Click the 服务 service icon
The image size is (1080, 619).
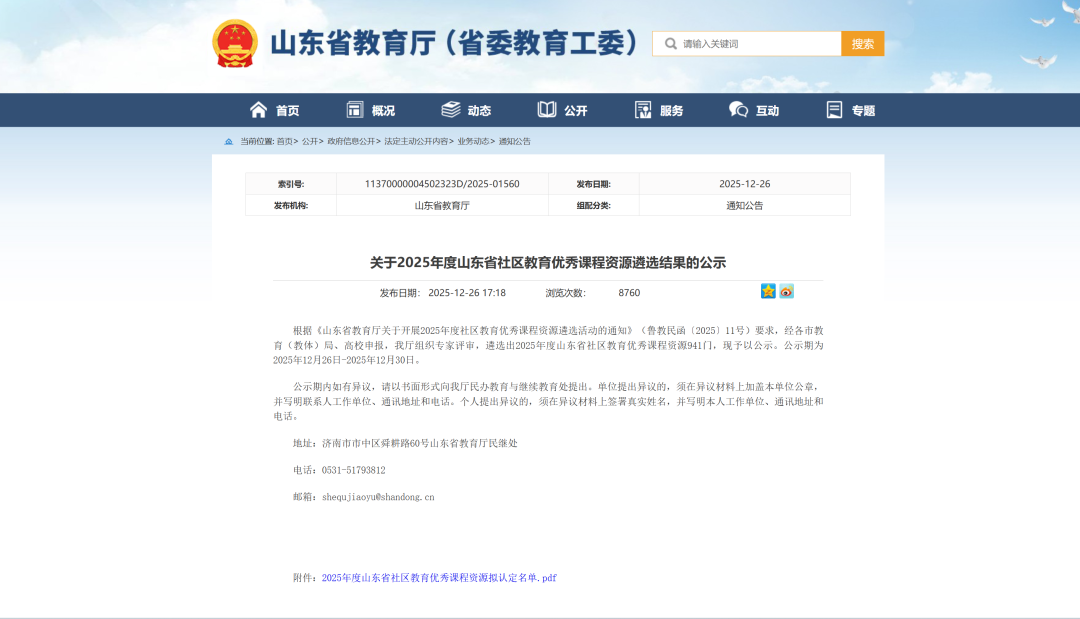(x=643, y=110)
